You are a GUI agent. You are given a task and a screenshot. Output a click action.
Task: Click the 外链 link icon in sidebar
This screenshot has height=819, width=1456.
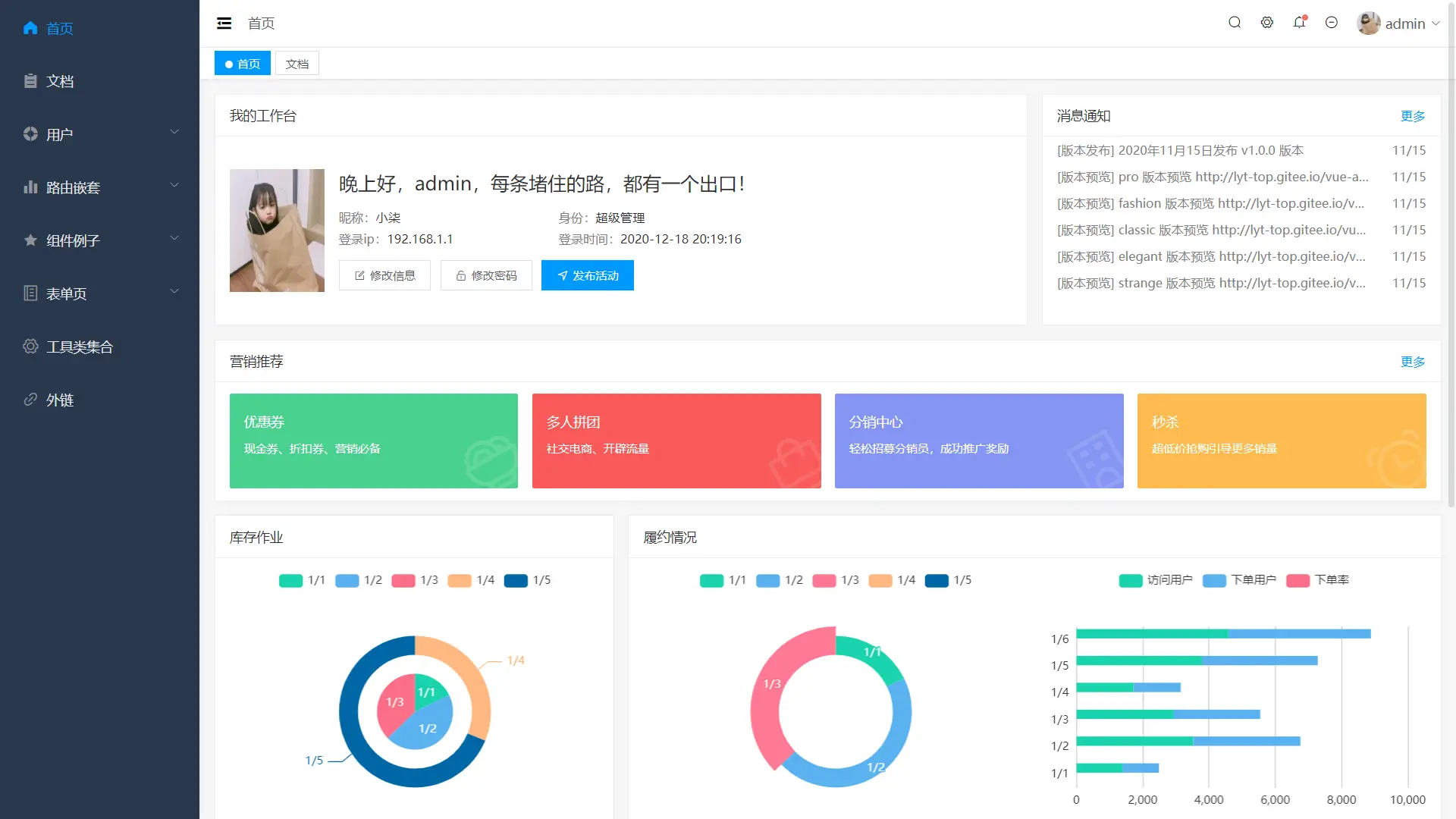(x=30, y=400)
